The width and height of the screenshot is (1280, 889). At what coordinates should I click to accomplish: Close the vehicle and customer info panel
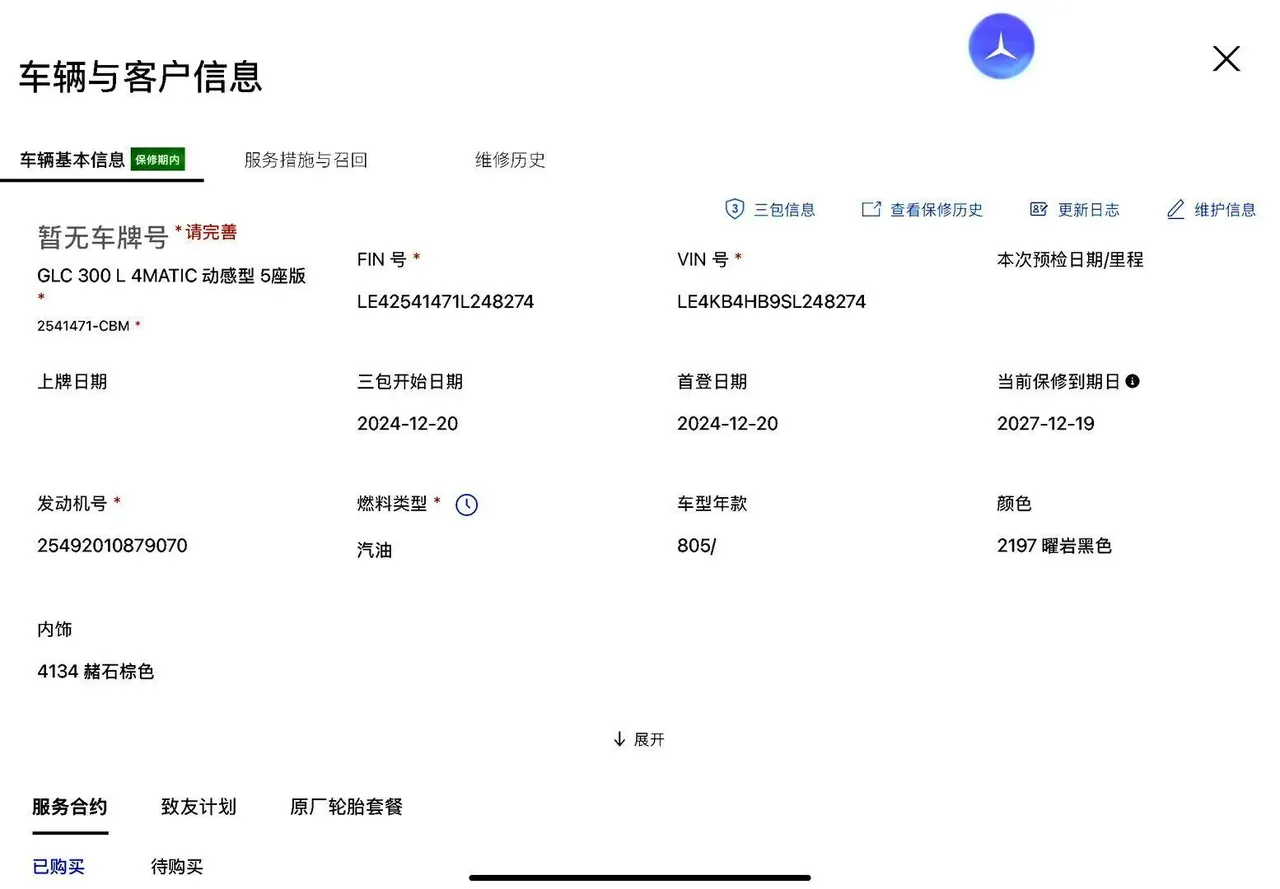point(1226,59)
